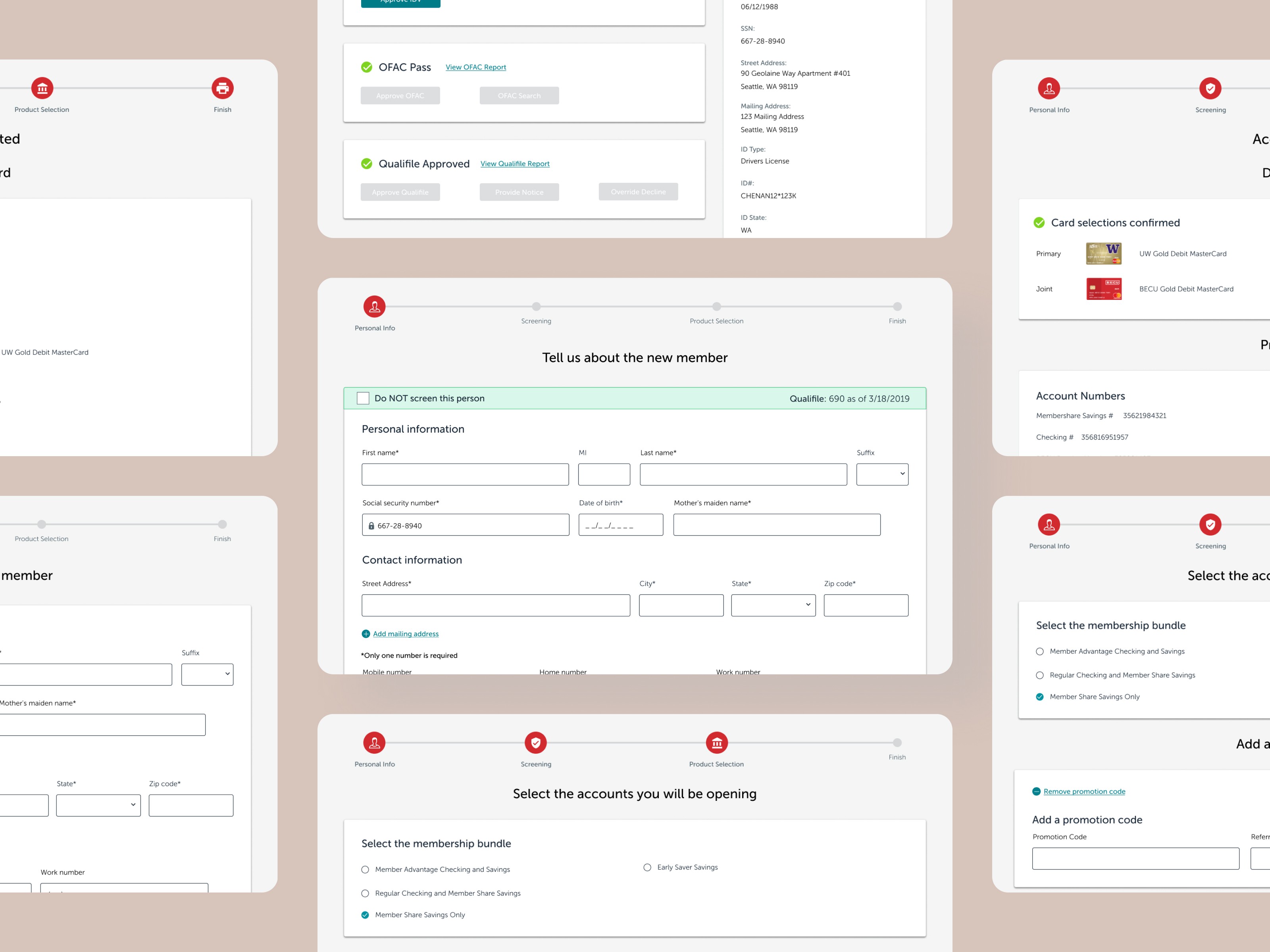Select Early Saver Savings radio option
The height and width of the screenshot is (952, 1270).
647,867
